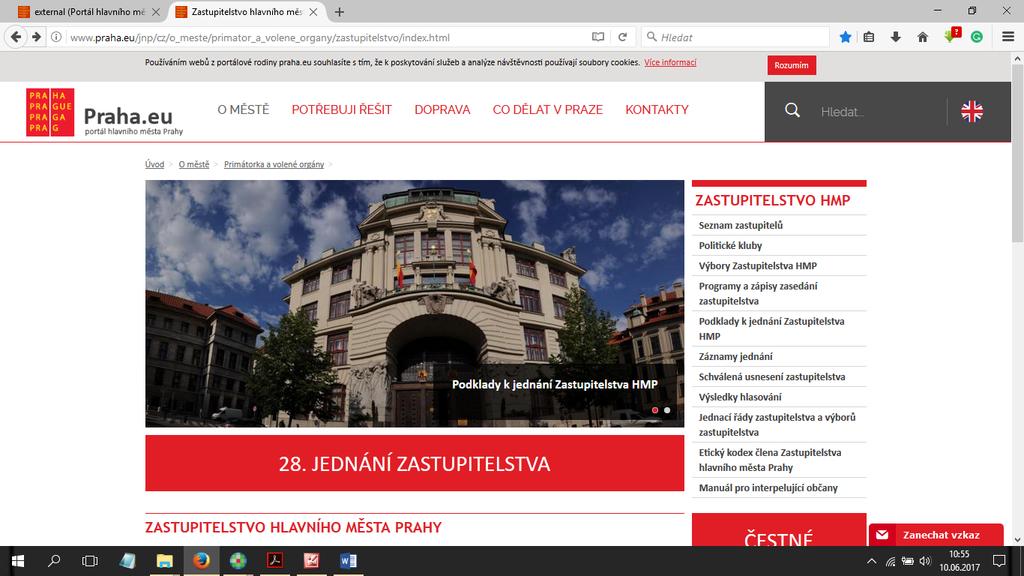Viewport: 1024px width, 576px height.
Task: Open the POTŘEBUJI ŘEŠIT menu
Action: 342,110
